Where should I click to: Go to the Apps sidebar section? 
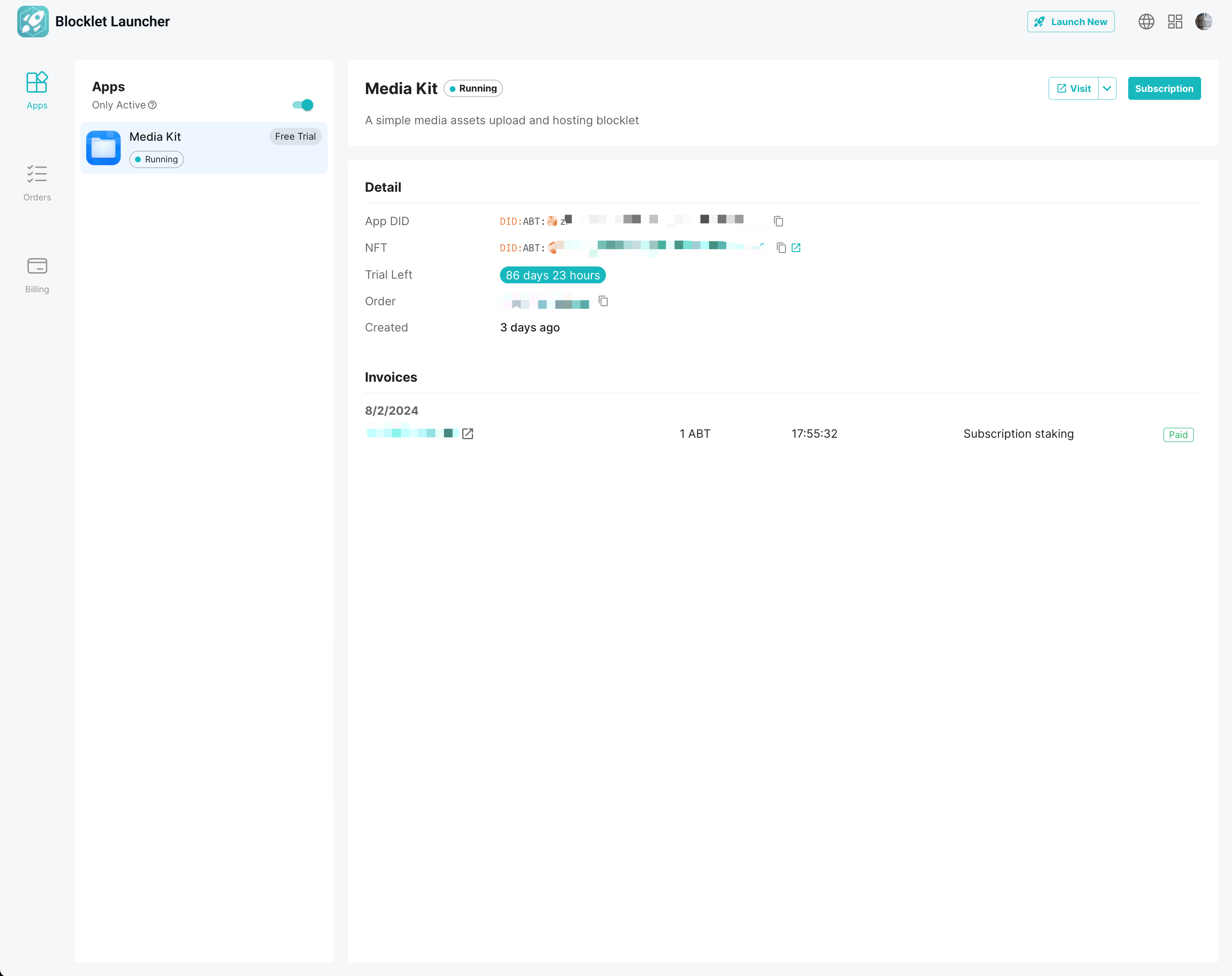pos(37,90)
